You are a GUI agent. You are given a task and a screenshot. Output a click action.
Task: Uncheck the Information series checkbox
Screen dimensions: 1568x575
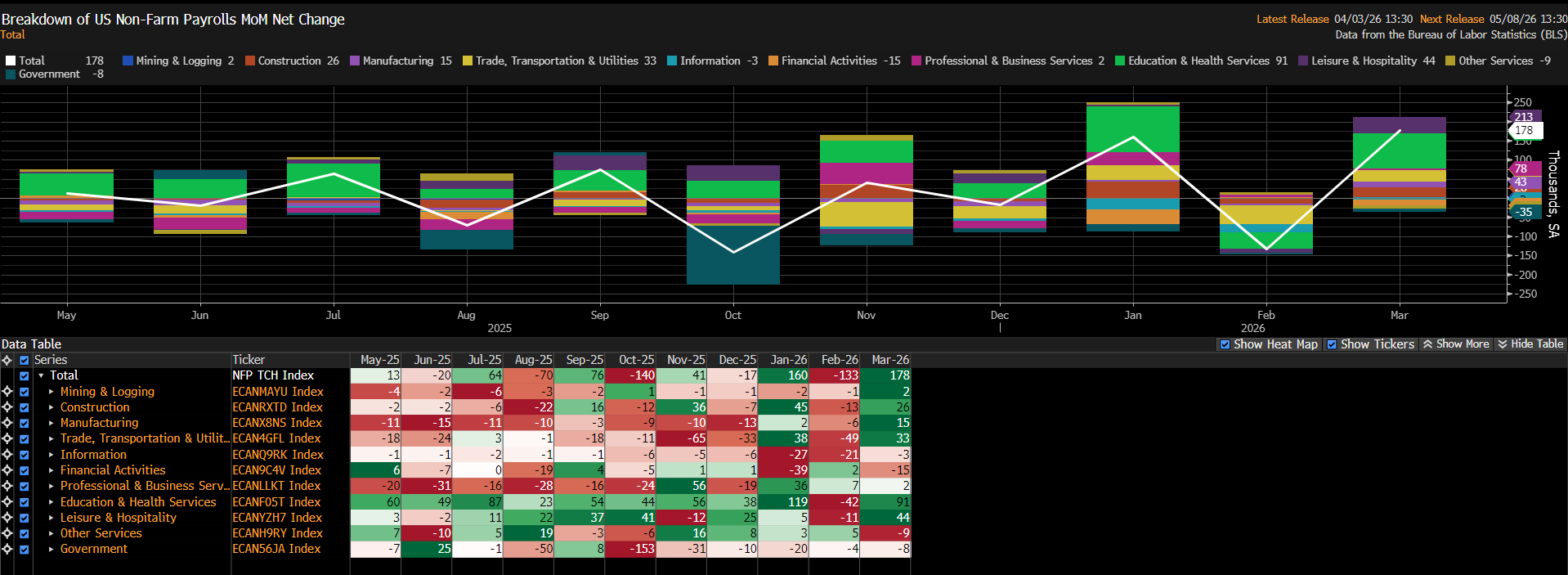pyautogui.click(x=25, y=455)
